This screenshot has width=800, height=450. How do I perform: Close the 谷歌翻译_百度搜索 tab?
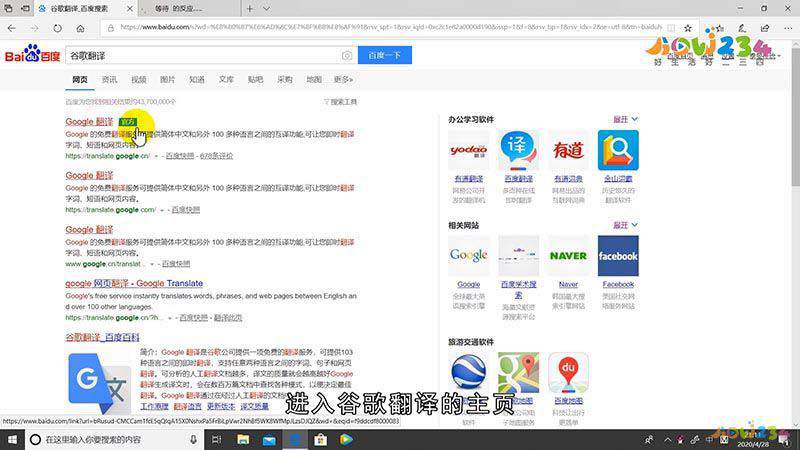click(130, 9)
